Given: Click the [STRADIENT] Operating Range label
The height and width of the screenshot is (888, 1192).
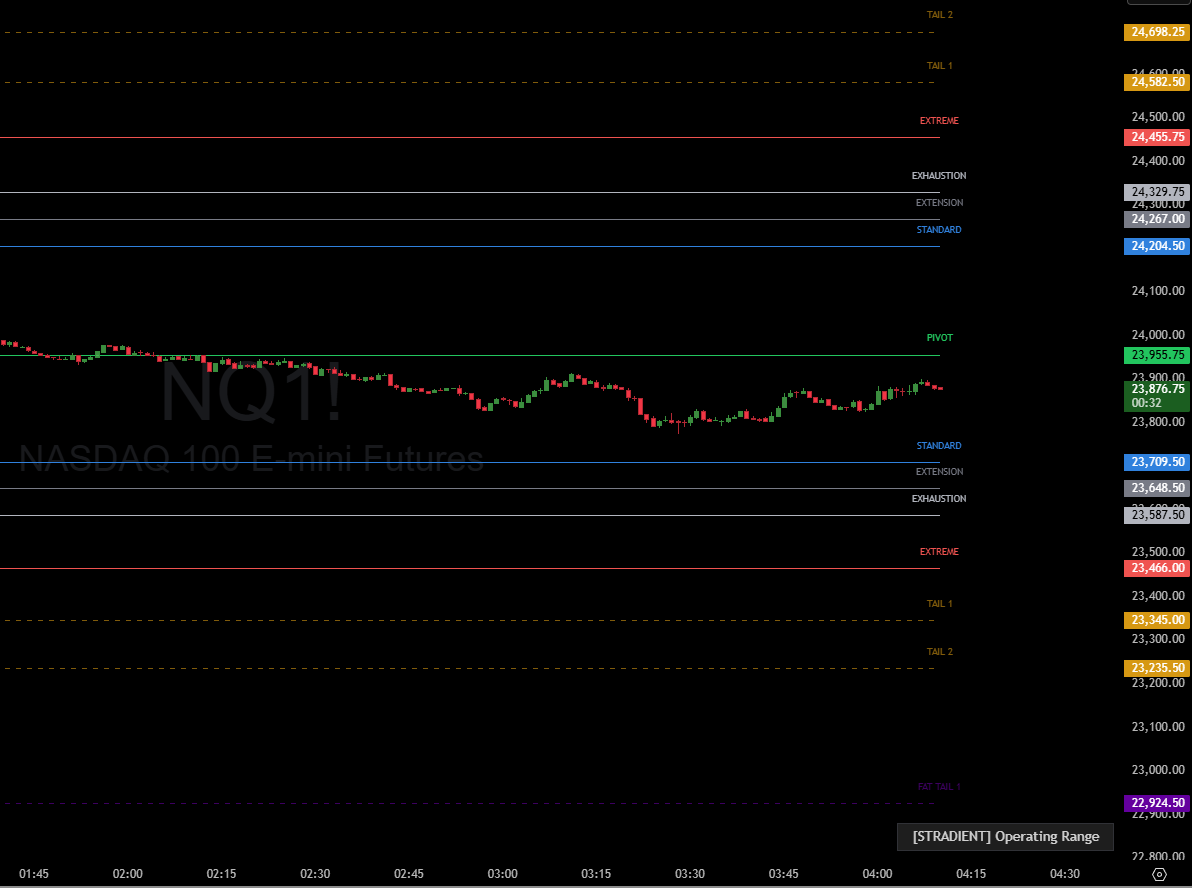Looking at the screenshot, I should 1005,836.
